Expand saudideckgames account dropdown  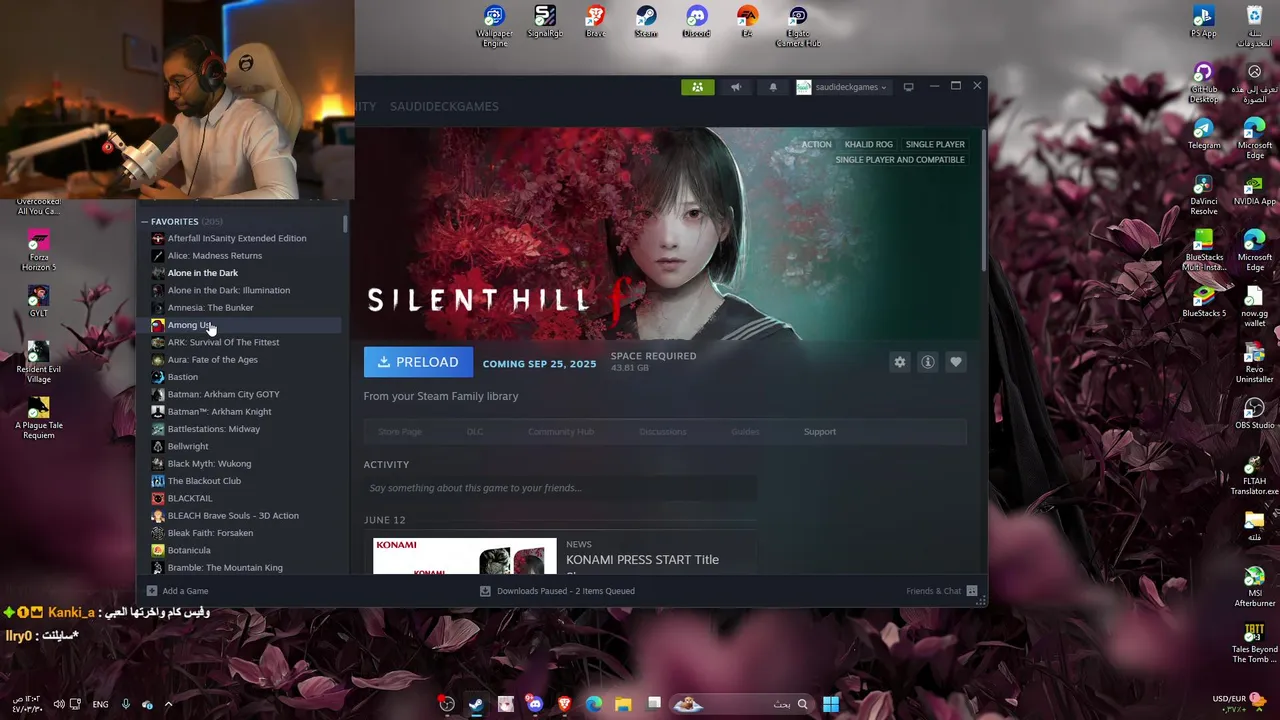842,87
